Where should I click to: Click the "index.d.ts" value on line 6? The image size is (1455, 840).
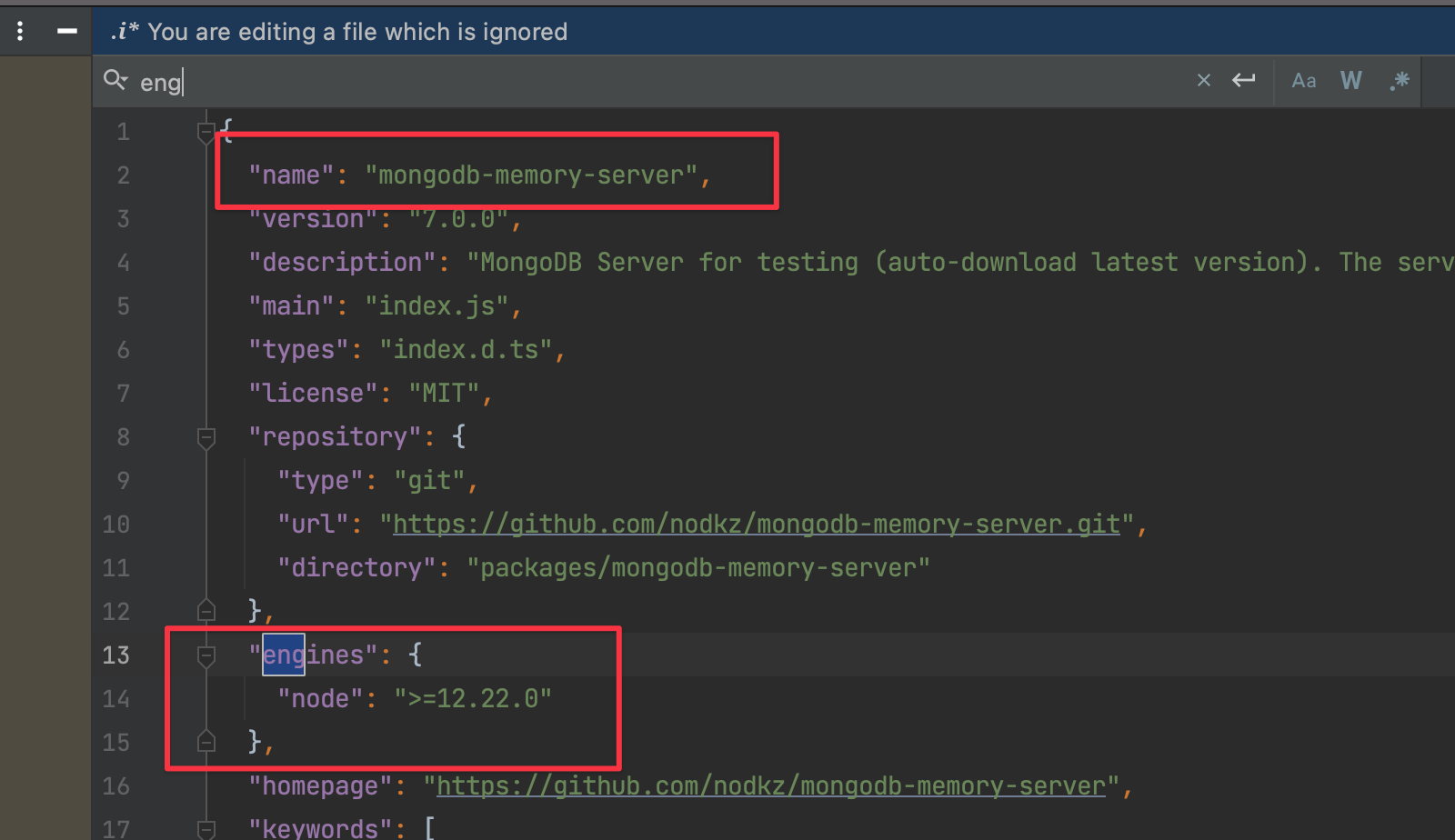tap(466, 350)
